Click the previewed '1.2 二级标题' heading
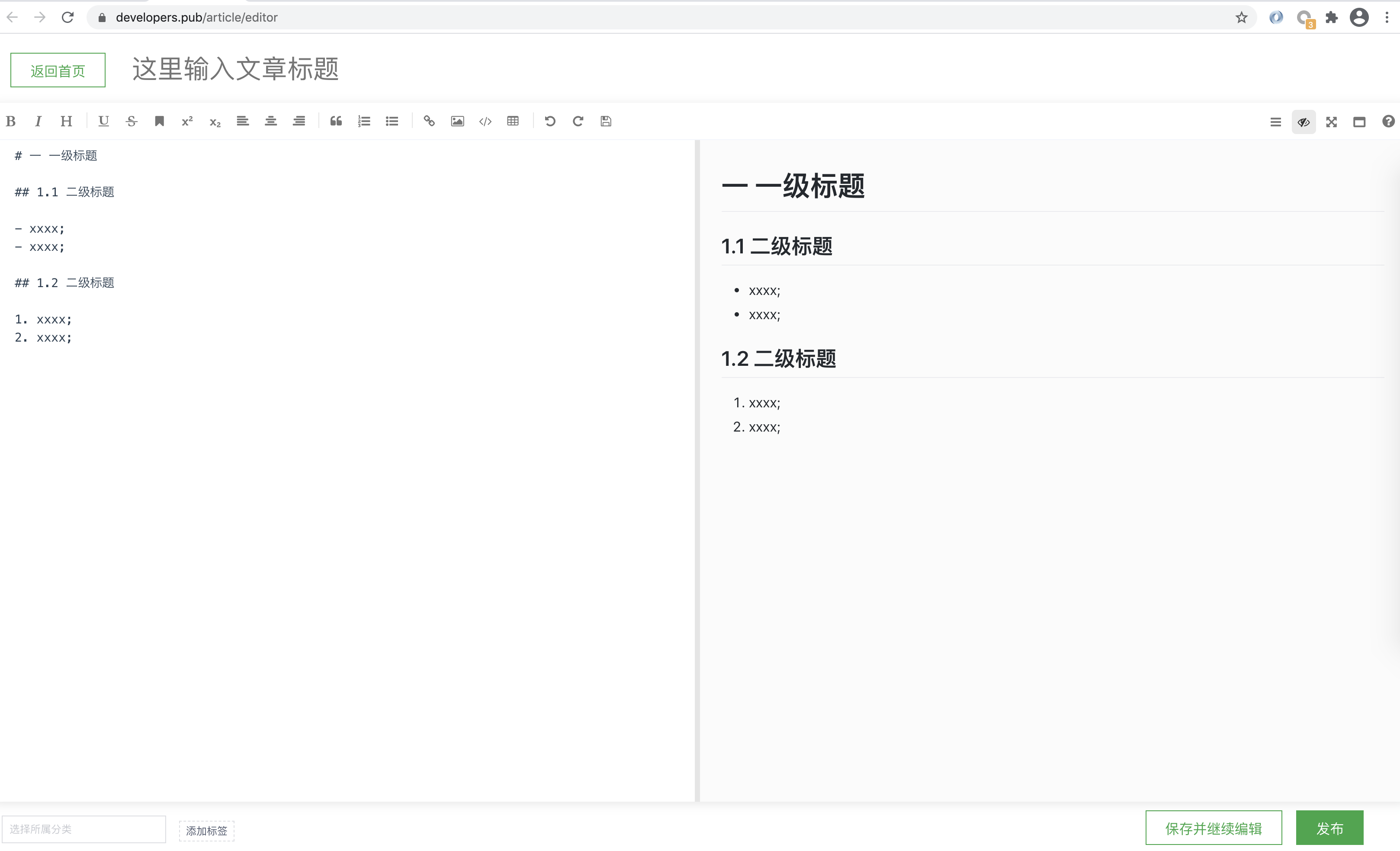Screen dimensions: 1400x851 (778, 359)
